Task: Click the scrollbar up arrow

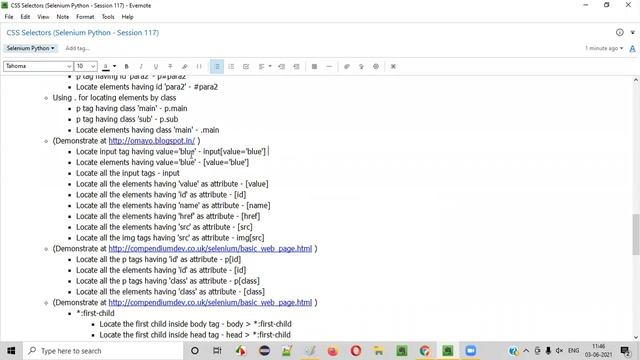Action: [x=636, y=80]
